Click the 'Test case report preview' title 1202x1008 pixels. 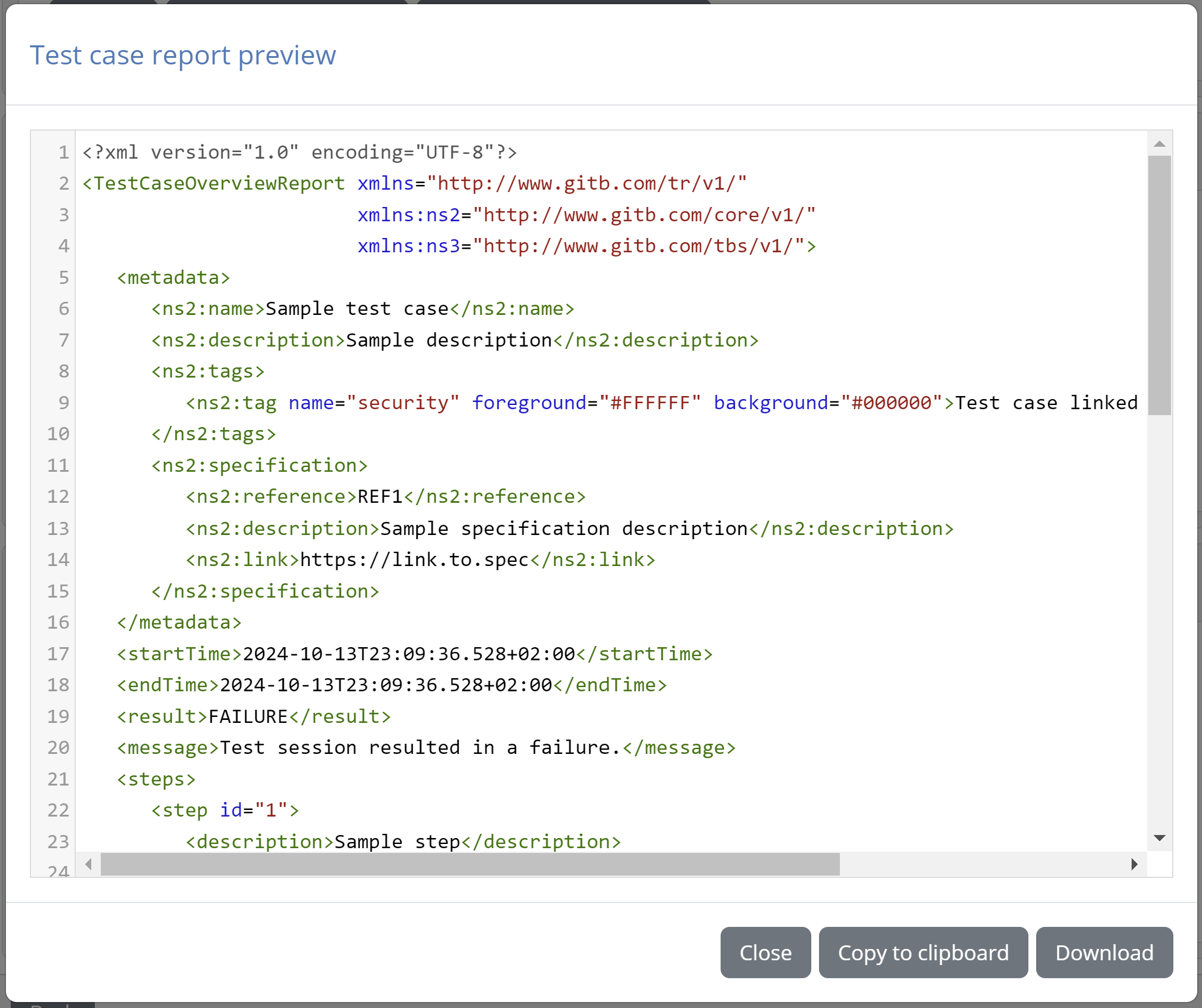tap(183, 55)
